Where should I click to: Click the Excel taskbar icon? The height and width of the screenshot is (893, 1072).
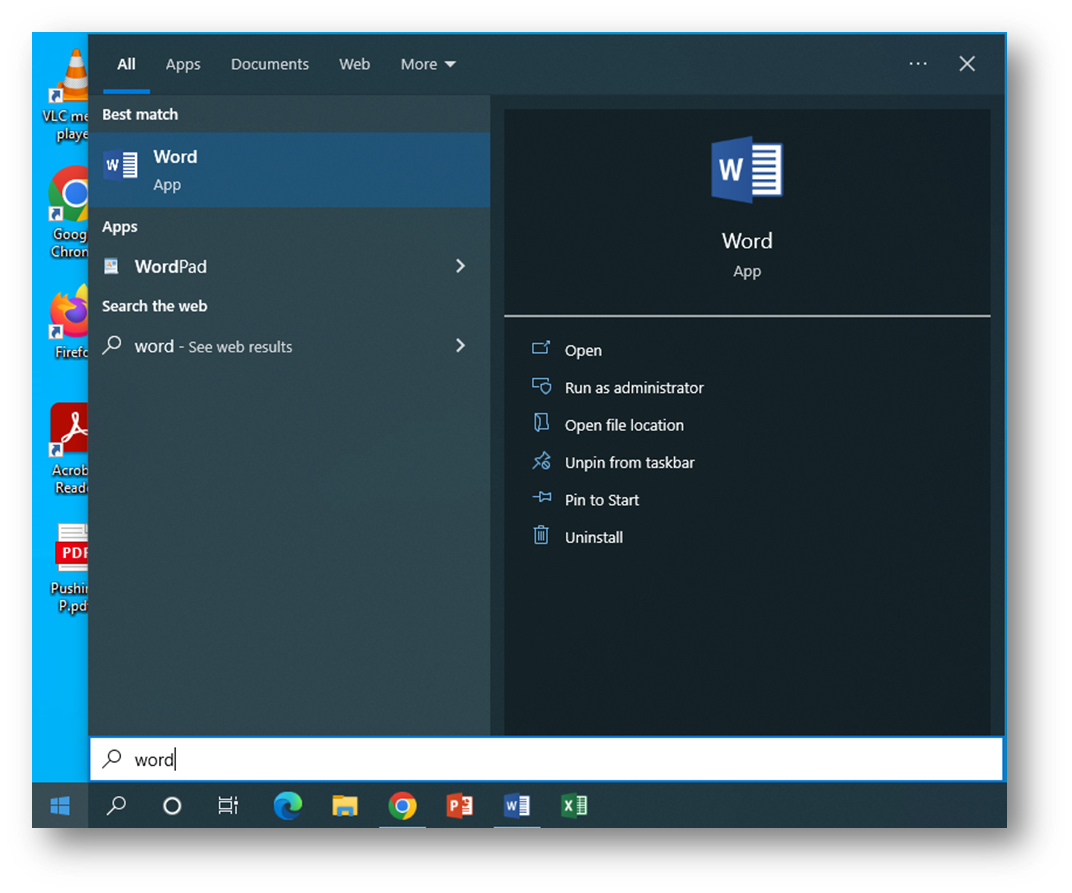(x=574, y=805)
